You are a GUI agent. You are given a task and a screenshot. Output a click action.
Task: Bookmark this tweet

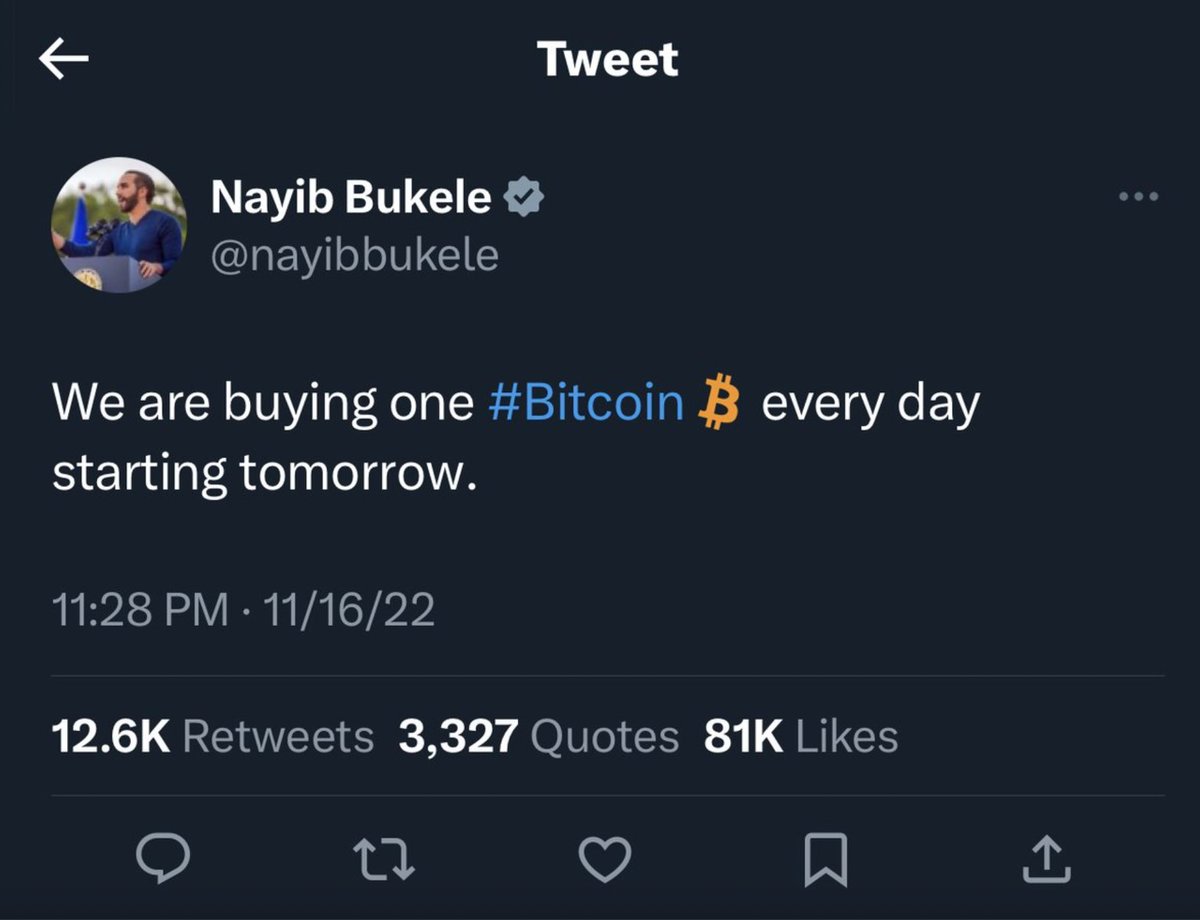click(x=827, y=860)
